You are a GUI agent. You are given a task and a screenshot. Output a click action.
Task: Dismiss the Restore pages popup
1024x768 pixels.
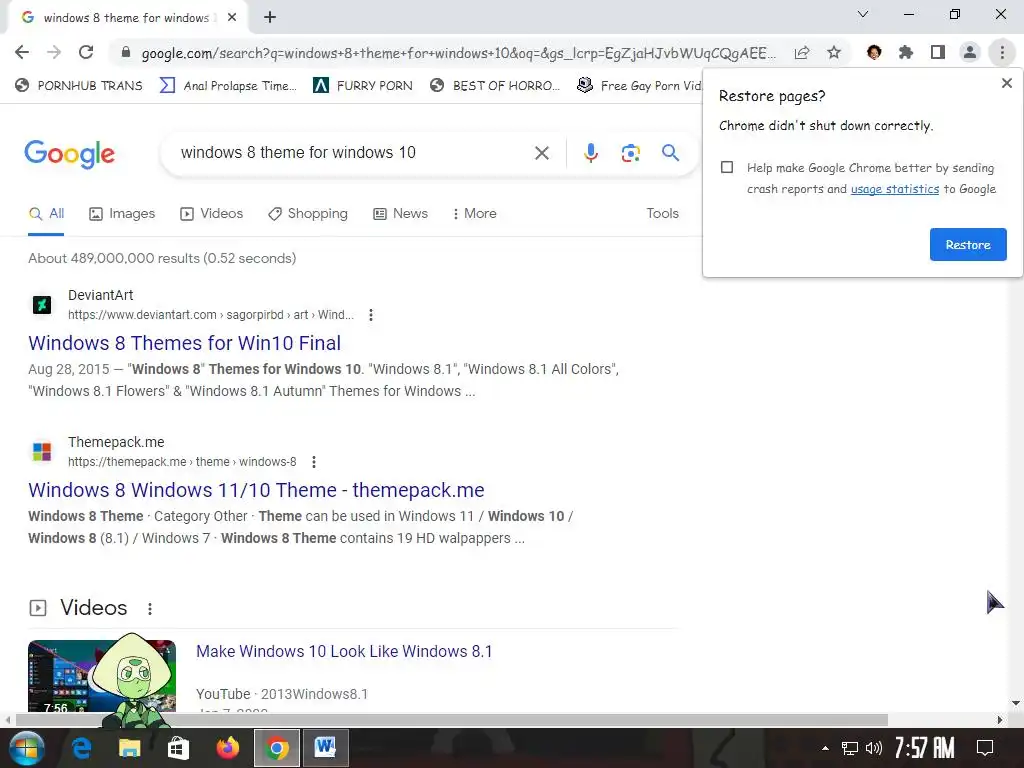1006,83
